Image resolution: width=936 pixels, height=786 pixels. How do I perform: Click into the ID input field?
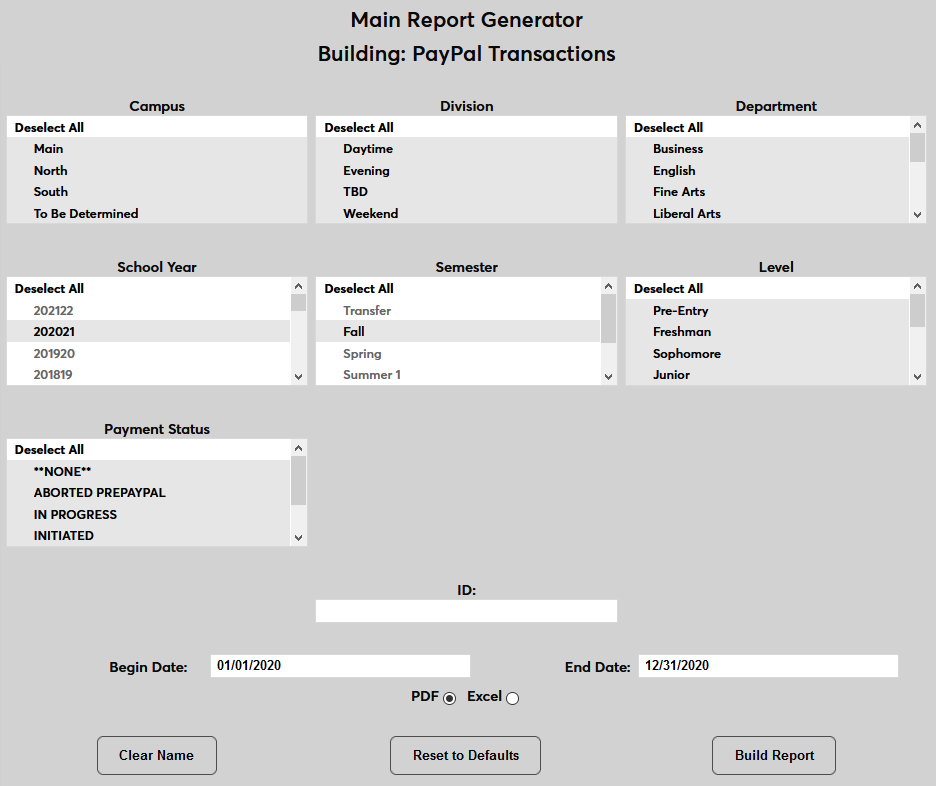pos(466,611)
